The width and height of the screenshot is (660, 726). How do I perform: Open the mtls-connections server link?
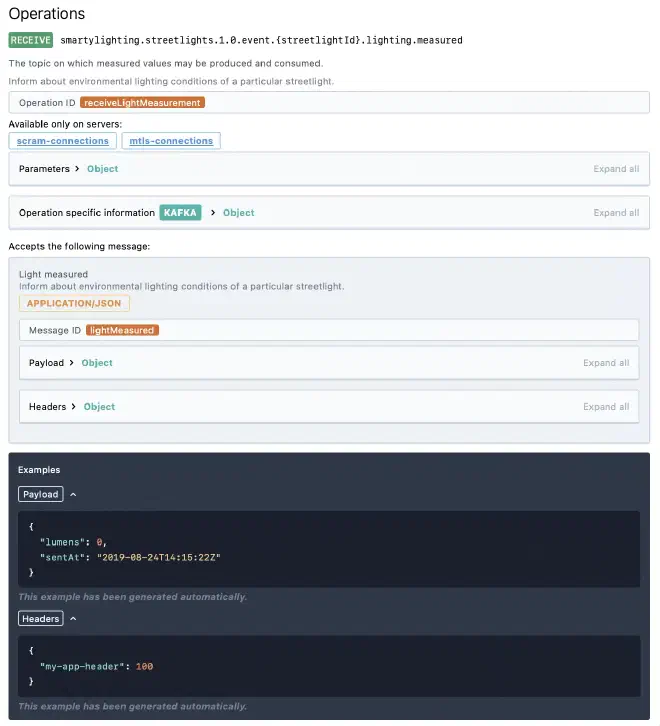[x=171, y=141]
